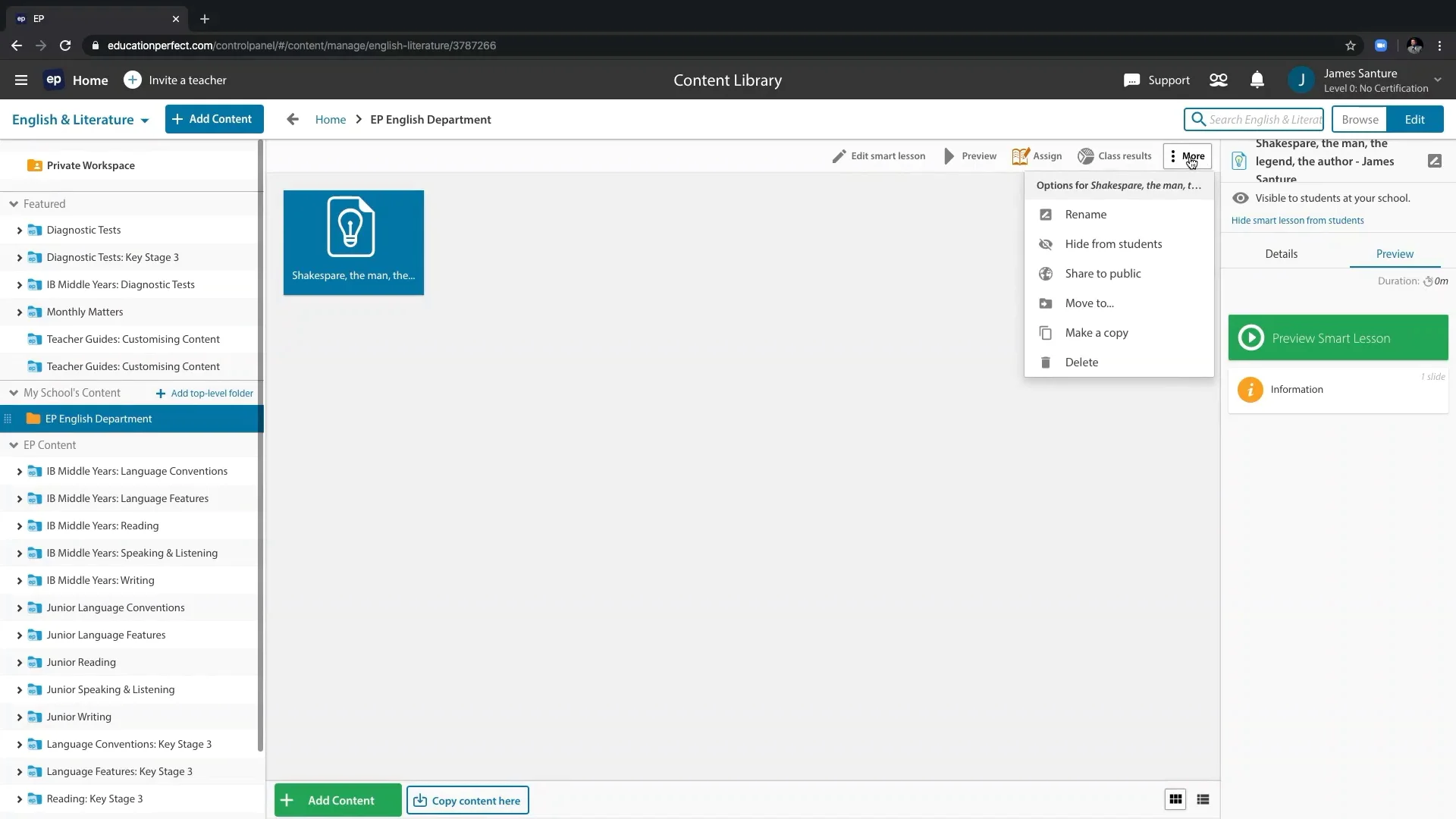Image resolution: width=1456 pixels, height=819 pixels.
Task: Switch to grid view
Action: pos(1175,799)
